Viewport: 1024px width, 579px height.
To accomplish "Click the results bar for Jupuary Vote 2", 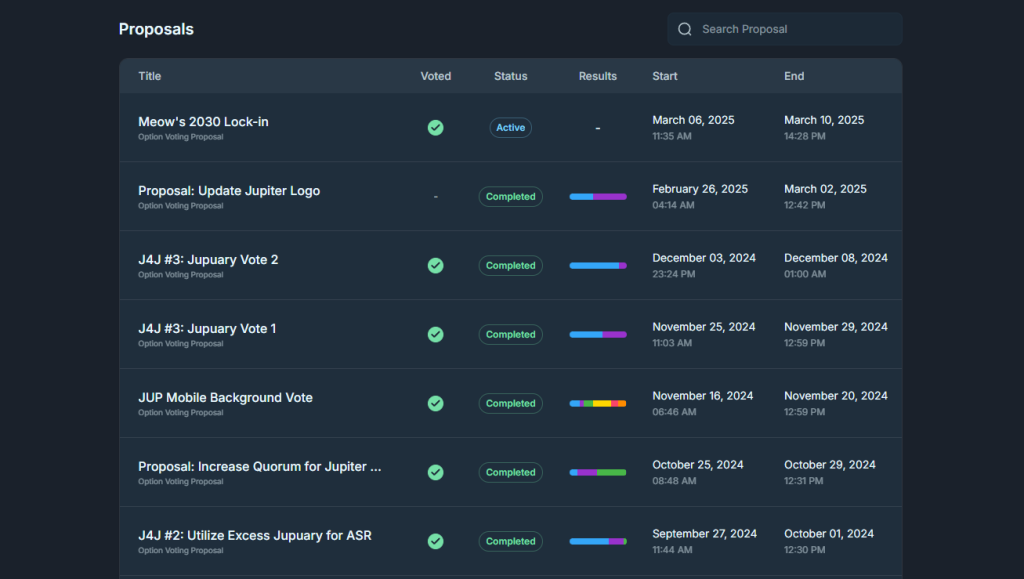I will click(597, 265).
